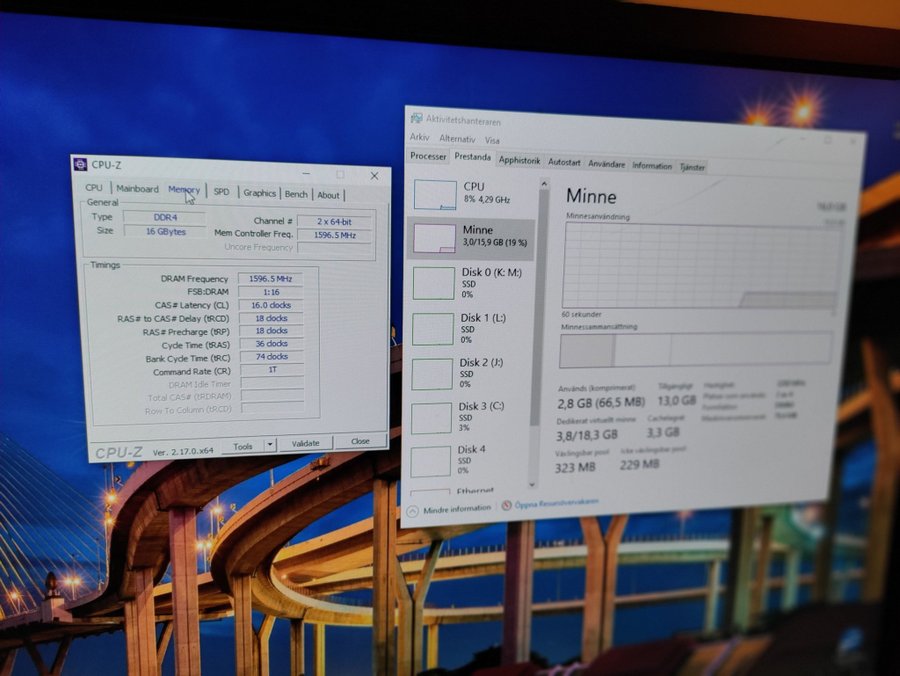
Task: Select the Minne memory graph item
Action: tap(470, 237)
